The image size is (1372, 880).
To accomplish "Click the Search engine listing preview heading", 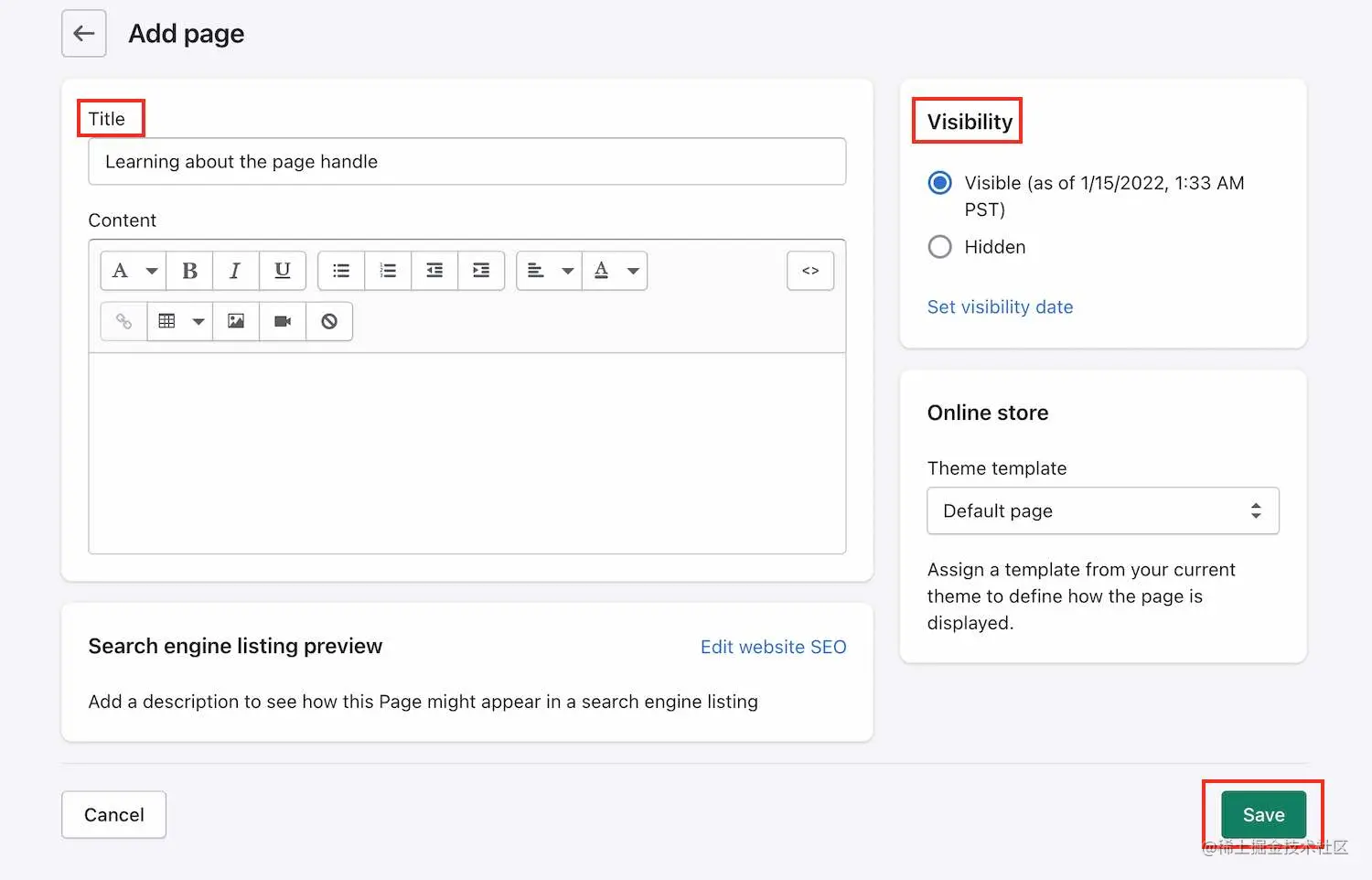I will coord(235,646).
